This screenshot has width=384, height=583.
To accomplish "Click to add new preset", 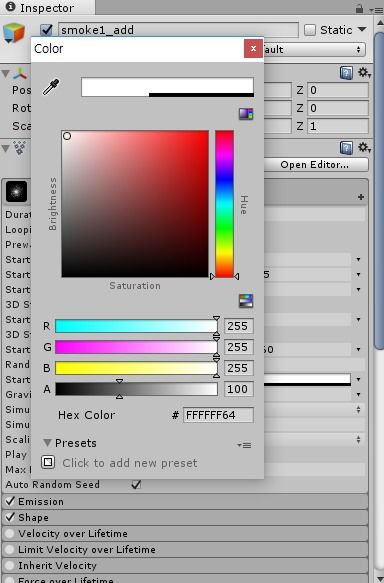I will point(130,463).
